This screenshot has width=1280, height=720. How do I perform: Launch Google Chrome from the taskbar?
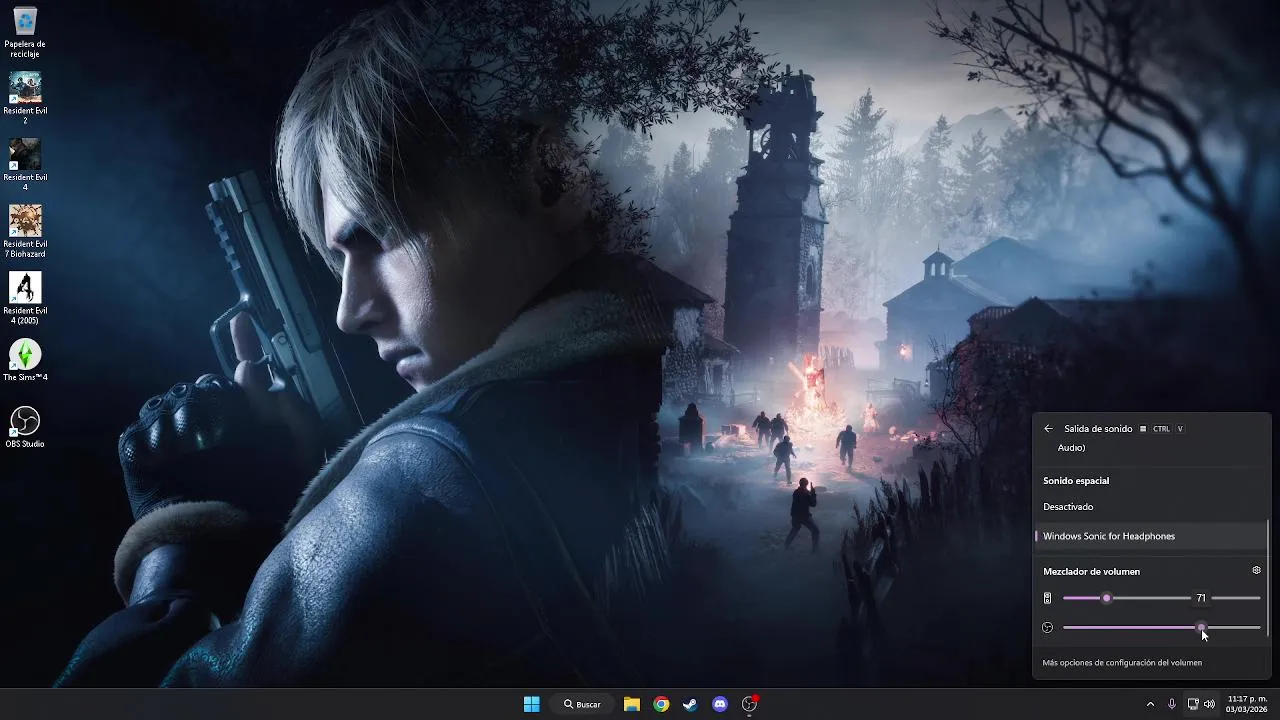[661, 704]
